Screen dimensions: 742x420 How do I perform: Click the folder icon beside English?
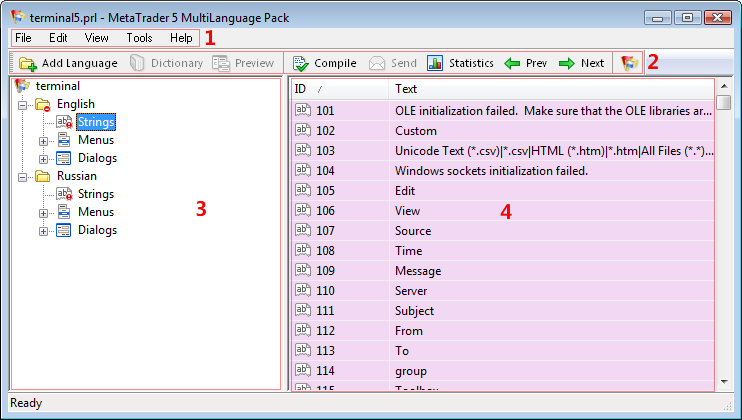tap(43, 105)
